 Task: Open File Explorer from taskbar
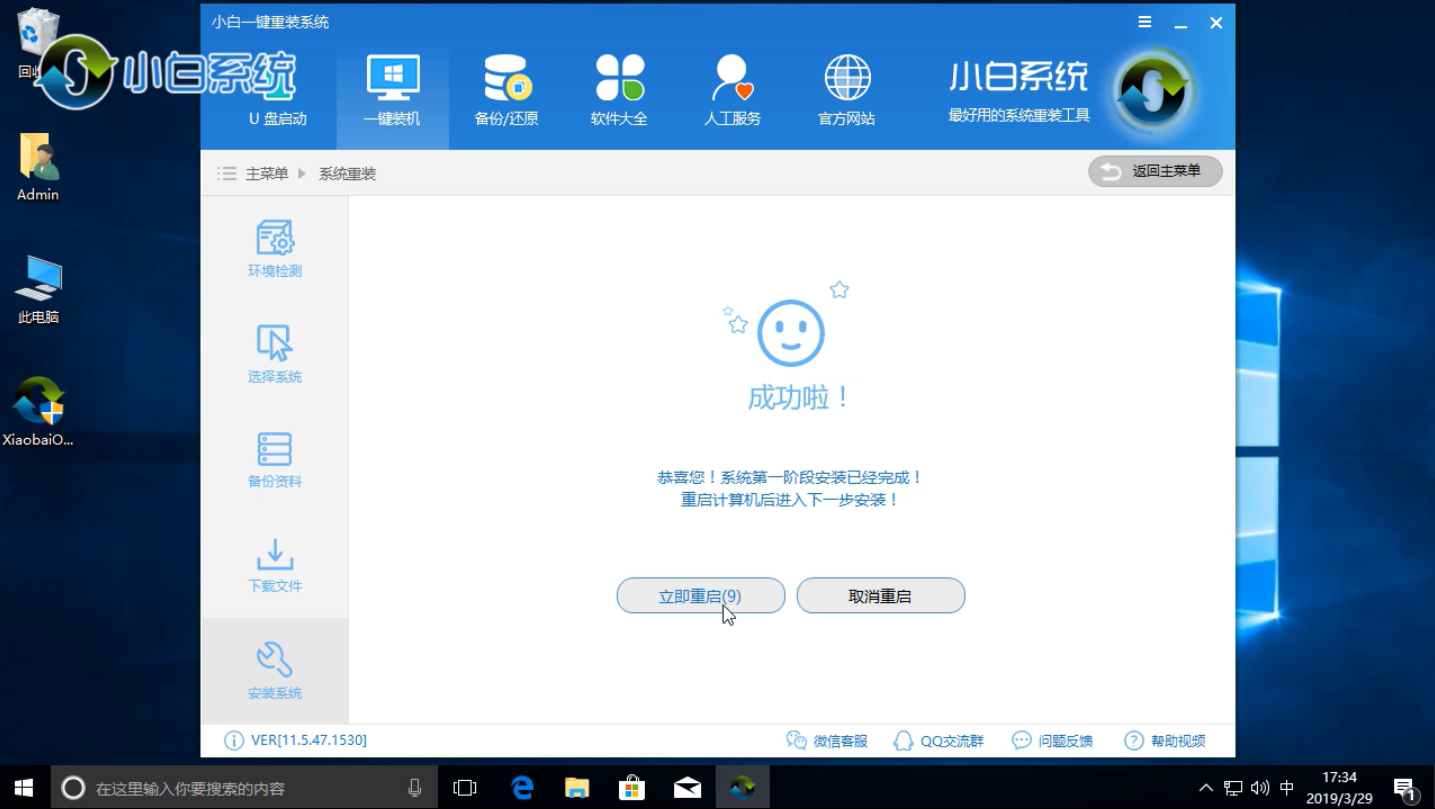pos(577,788)
